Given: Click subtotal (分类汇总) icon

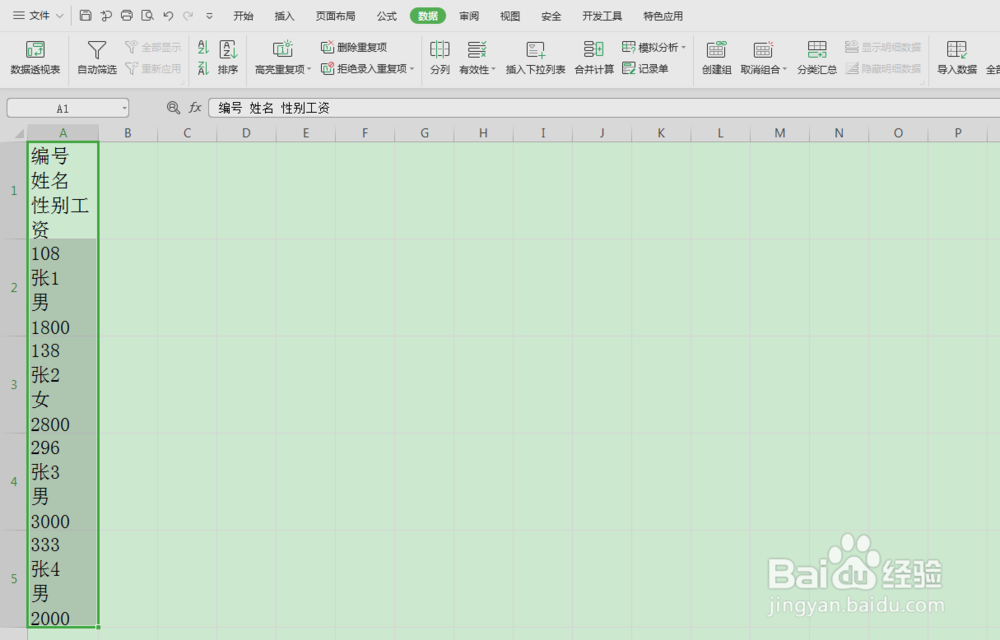Looking at the screenshot, I should pos(816,57).
